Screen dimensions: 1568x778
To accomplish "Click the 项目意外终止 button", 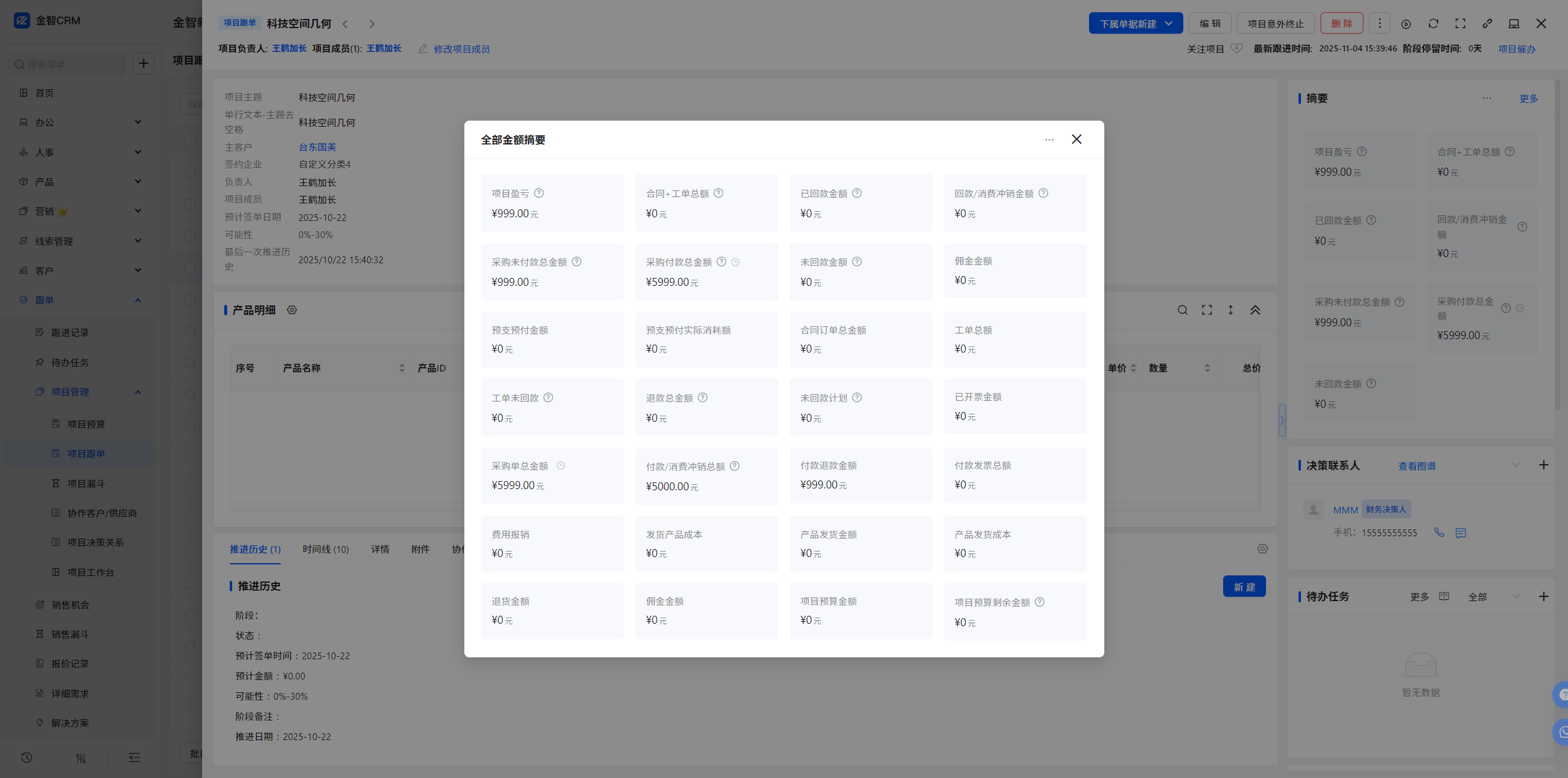I will 1275,24.
